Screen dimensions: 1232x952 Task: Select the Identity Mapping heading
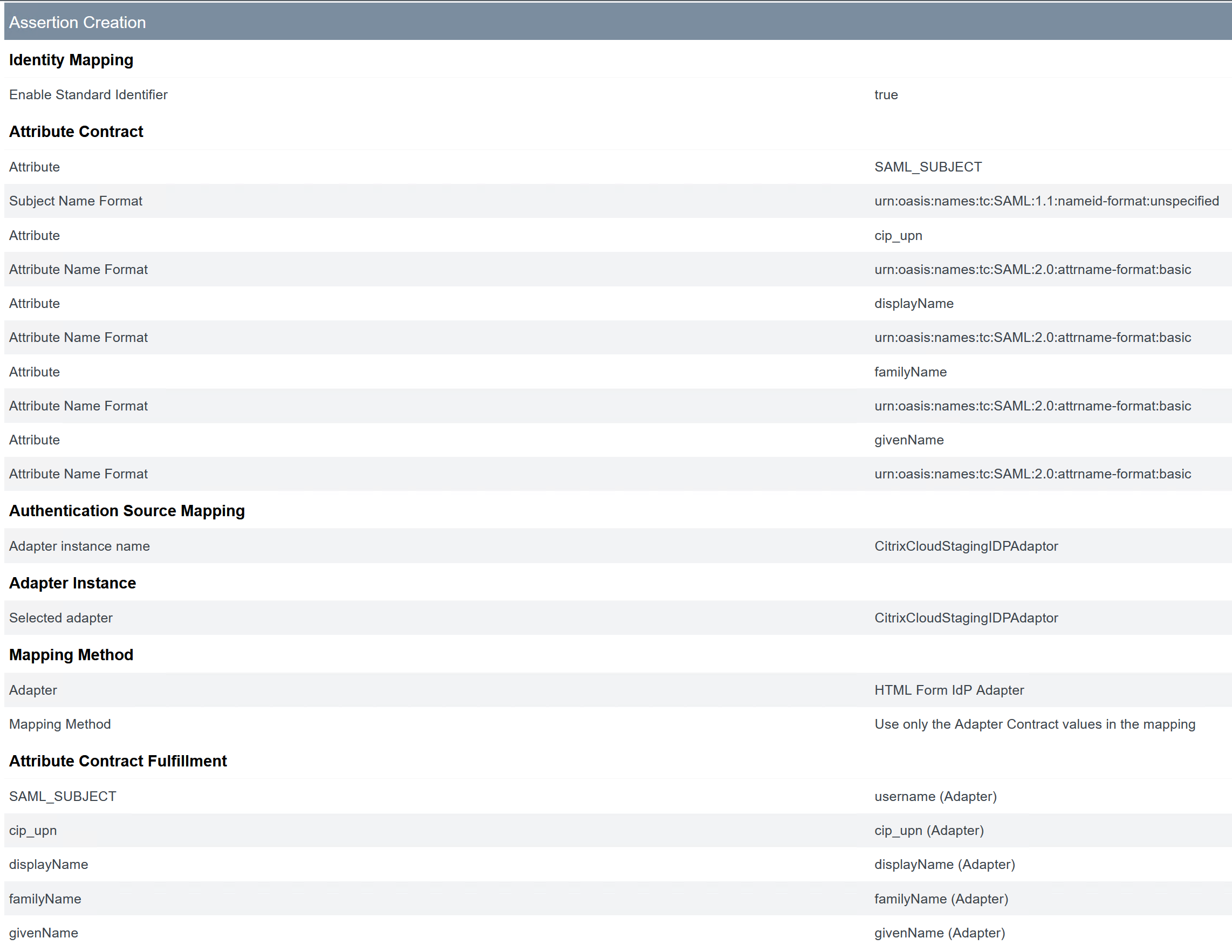tap(71, 60)
